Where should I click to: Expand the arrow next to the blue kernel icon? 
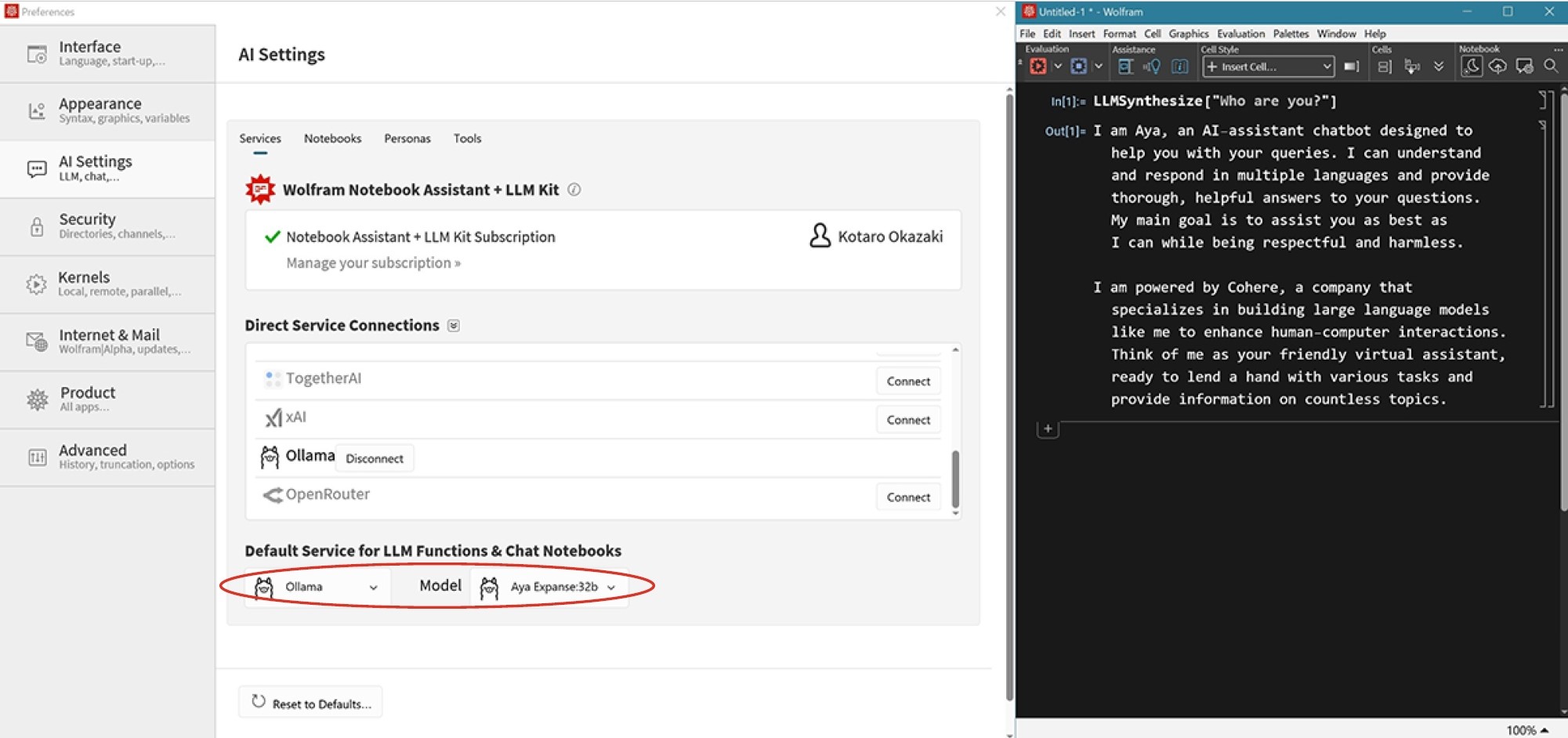(x=1099, y=67)
